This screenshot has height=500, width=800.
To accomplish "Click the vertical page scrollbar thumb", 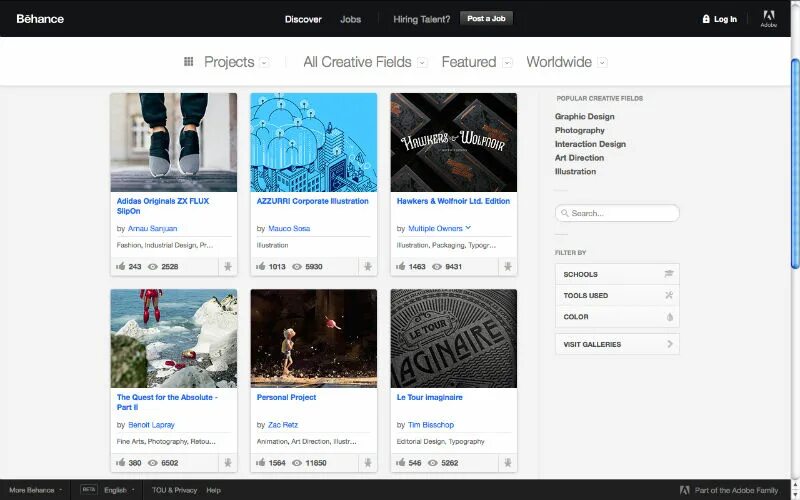I will tap(795, 163).
